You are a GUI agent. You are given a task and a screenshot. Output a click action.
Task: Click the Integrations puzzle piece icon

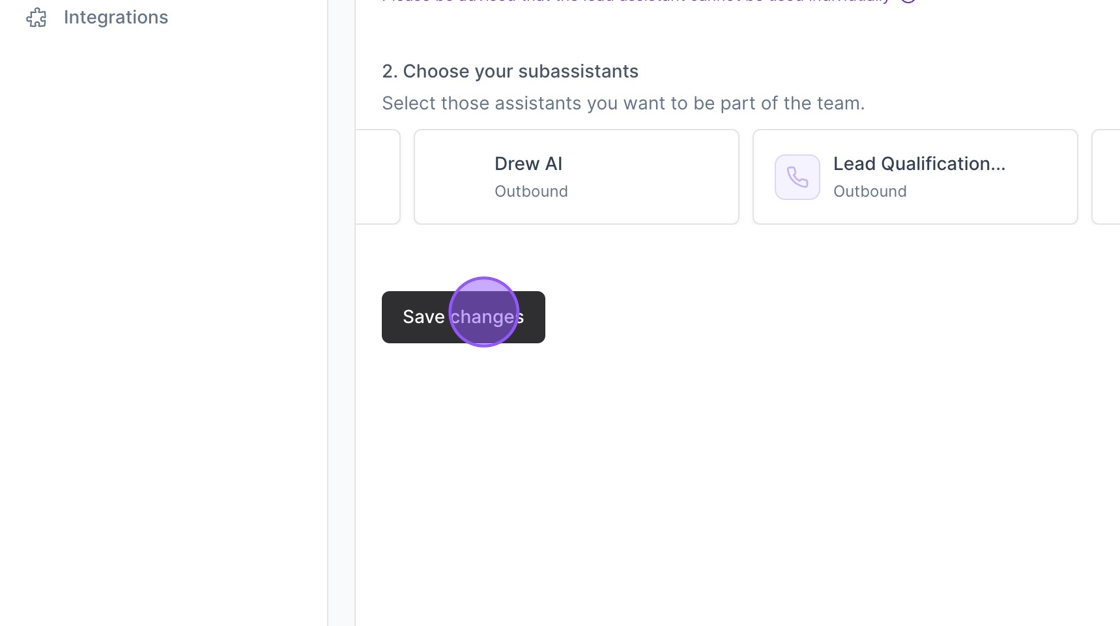(x=36, y=17)
